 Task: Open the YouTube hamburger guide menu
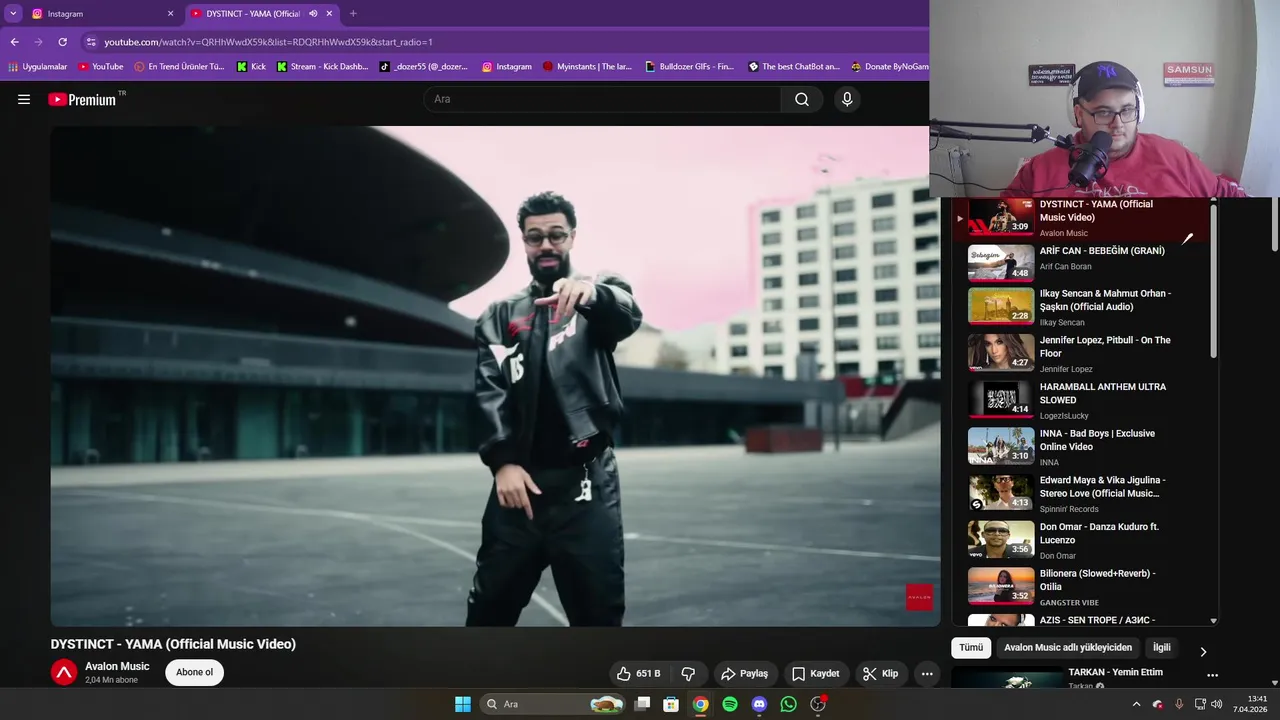click(24, 99)
